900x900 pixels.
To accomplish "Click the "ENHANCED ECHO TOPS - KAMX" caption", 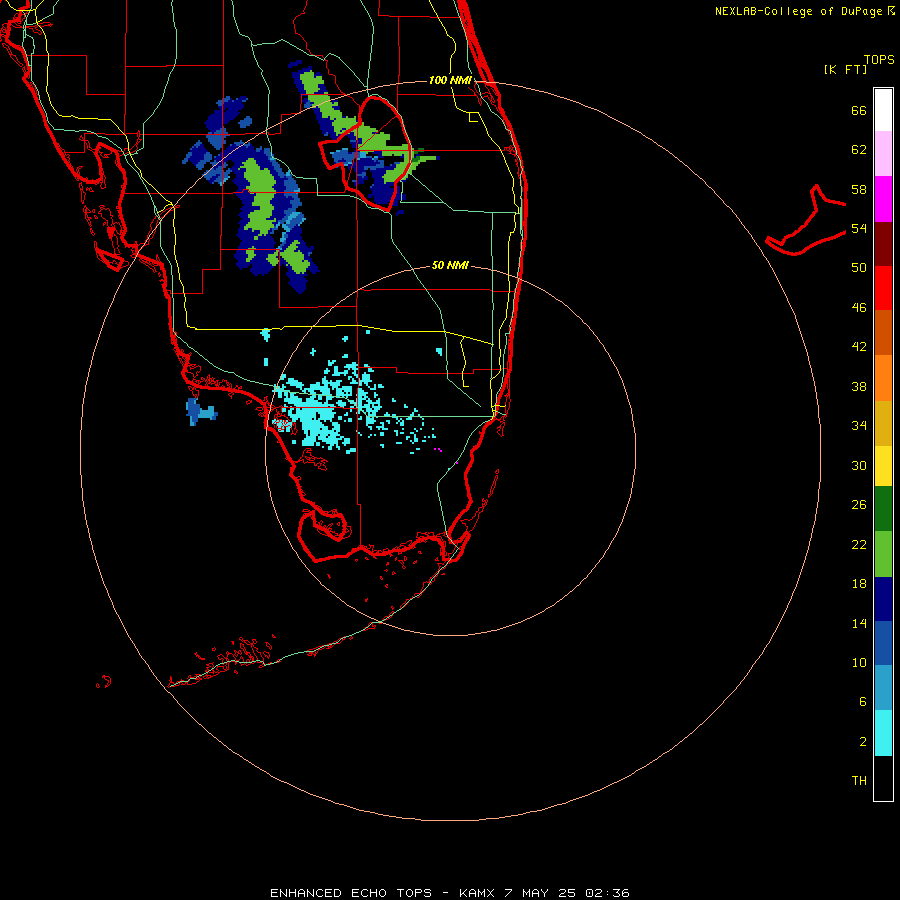I will coord(382,893).
